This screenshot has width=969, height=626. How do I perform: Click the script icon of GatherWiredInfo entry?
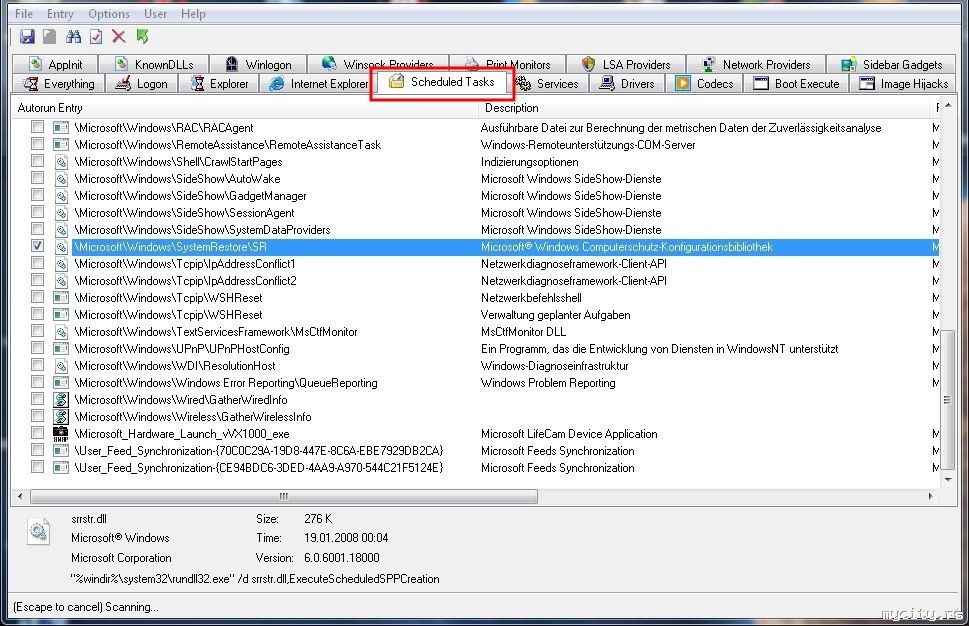tap(61, 400)
